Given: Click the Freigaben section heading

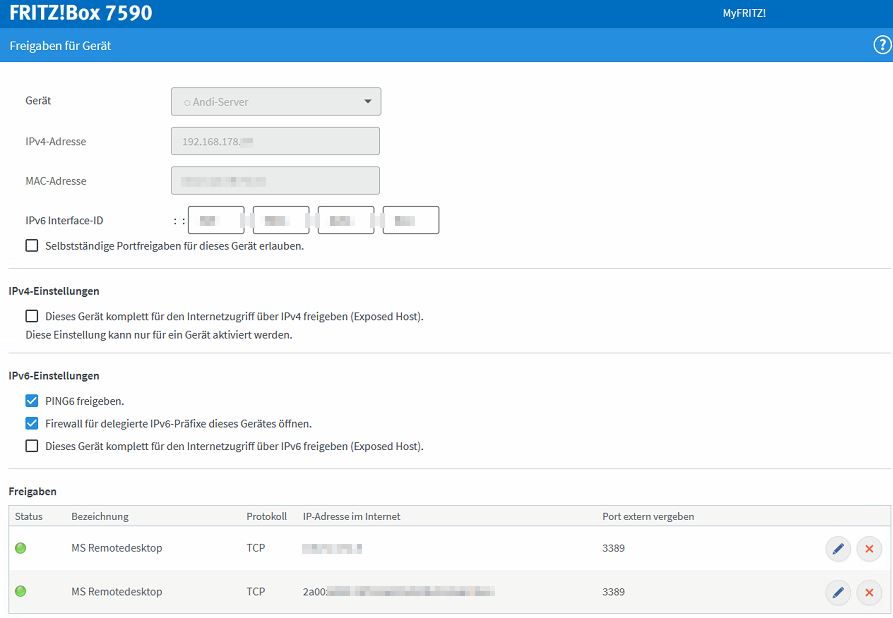Looking at the screenshot, I should click(32, 492).
